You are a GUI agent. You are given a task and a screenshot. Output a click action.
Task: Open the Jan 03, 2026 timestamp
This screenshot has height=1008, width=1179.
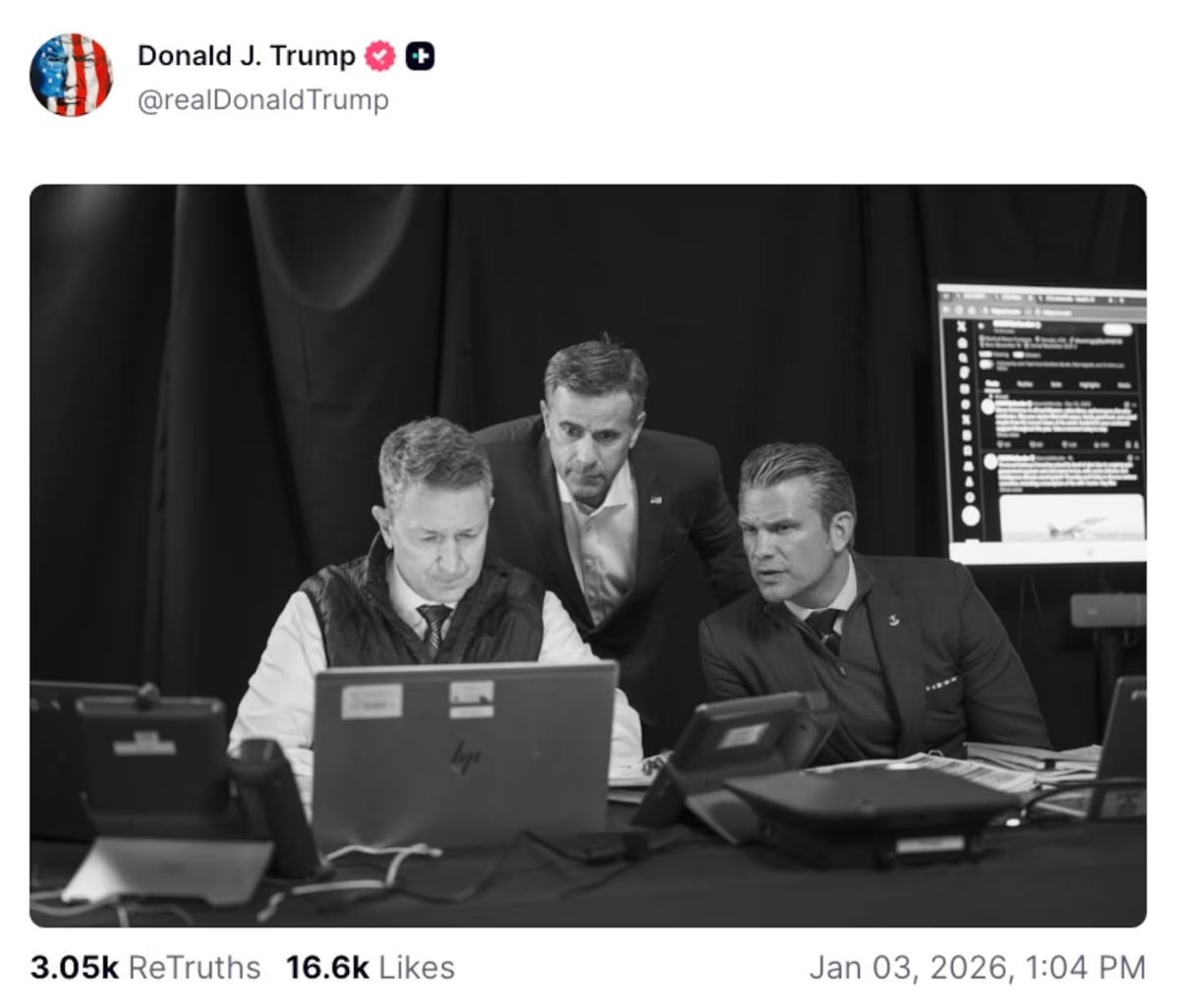click(x=978, y=968)
